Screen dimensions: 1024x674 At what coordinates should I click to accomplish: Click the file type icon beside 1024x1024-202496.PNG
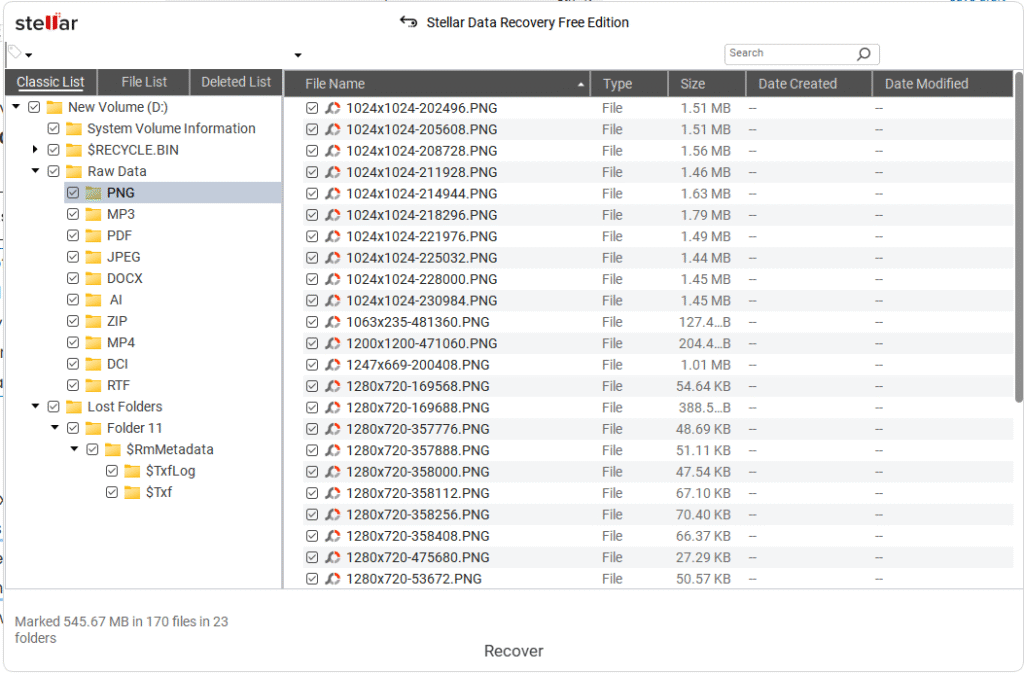point(334,107)
